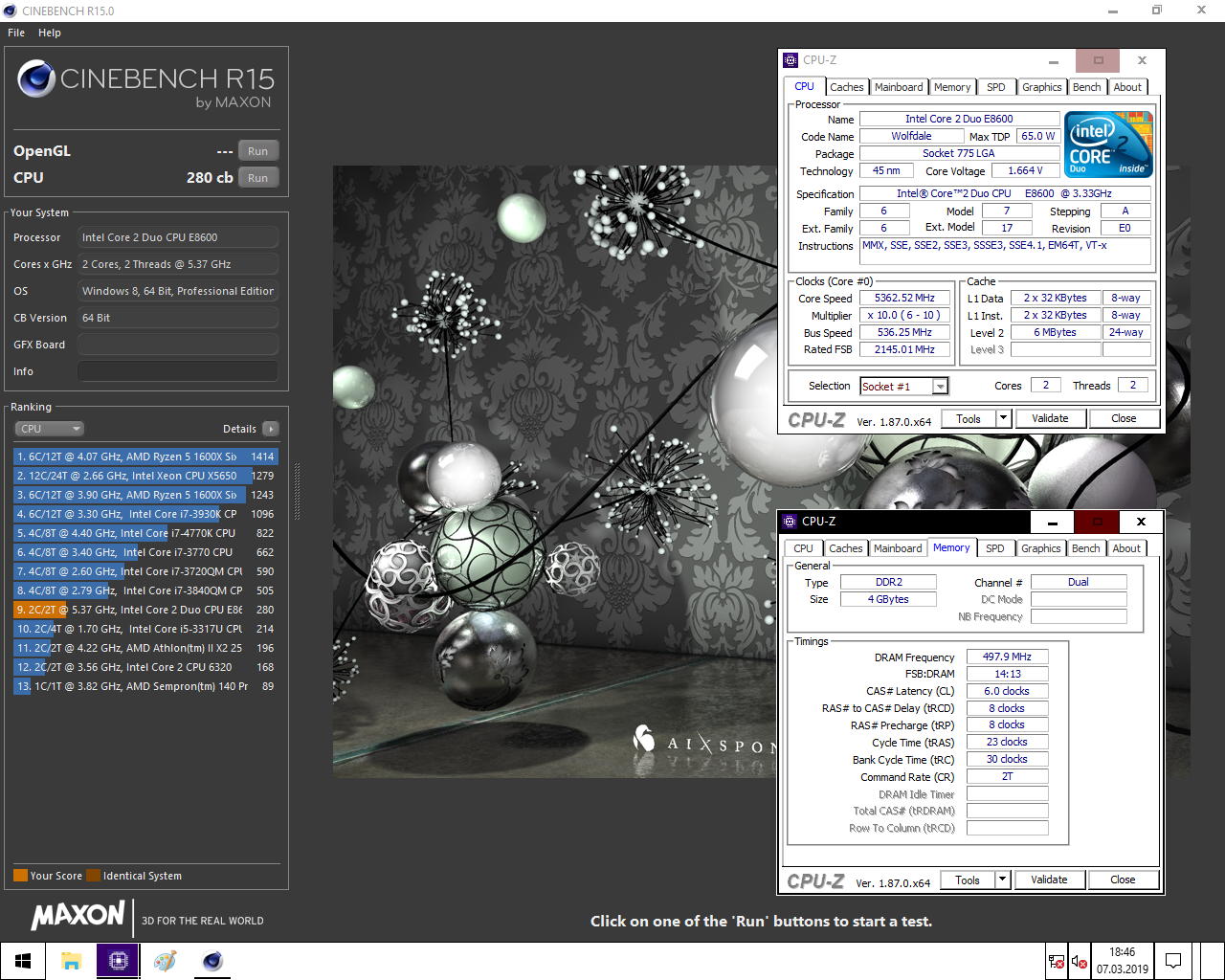
Task: Switch to CPU-Z taskbar icon
Action: coord(119,961)
